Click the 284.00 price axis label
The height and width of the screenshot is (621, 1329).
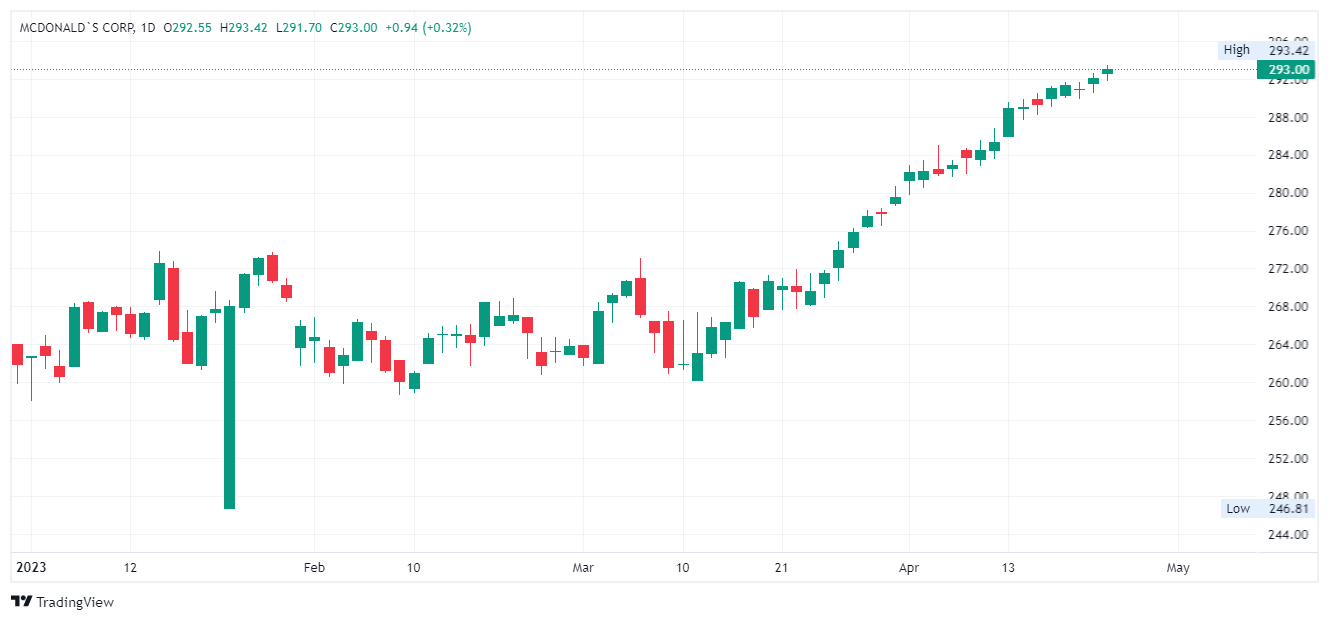[x=1288, y=155]
